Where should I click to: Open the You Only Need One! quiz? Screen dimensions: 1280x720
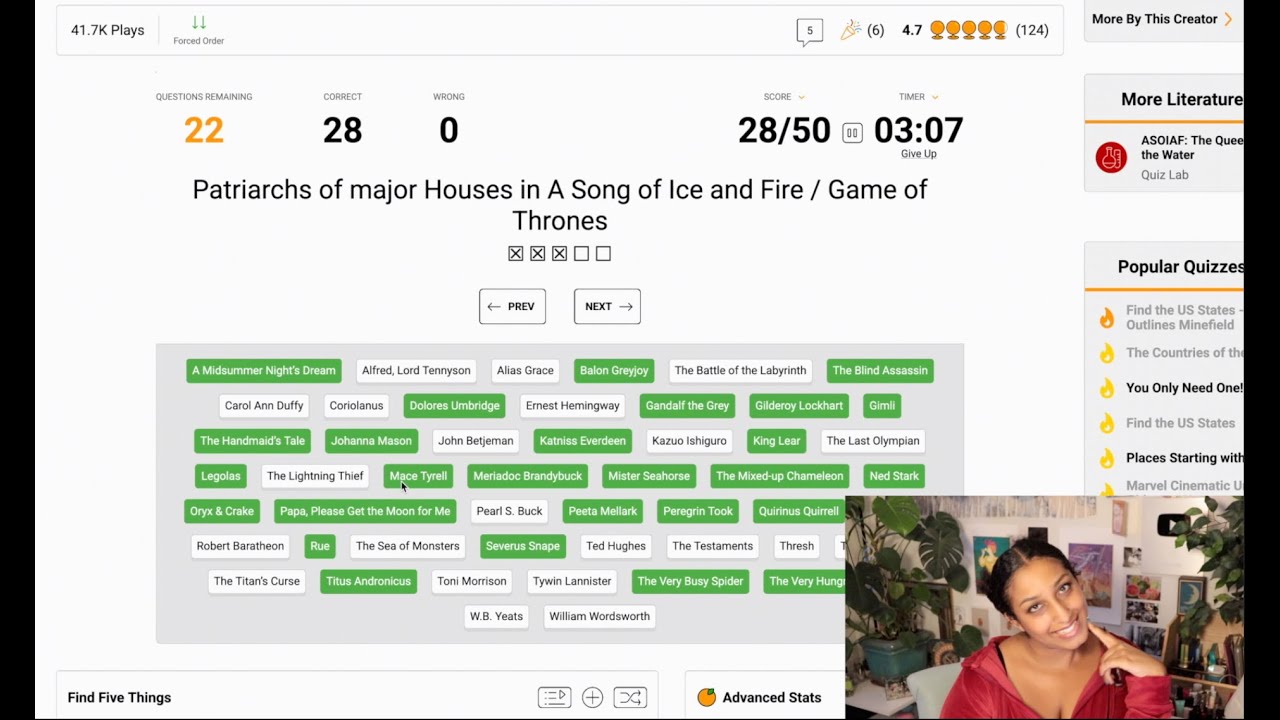(x=1184, y=388)
